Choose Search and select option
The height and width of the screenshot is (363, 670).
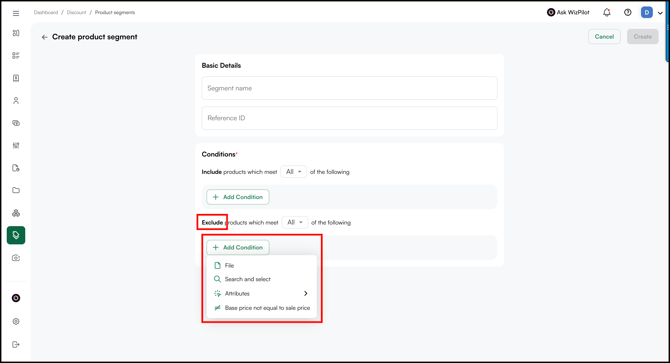coord(262,279)
